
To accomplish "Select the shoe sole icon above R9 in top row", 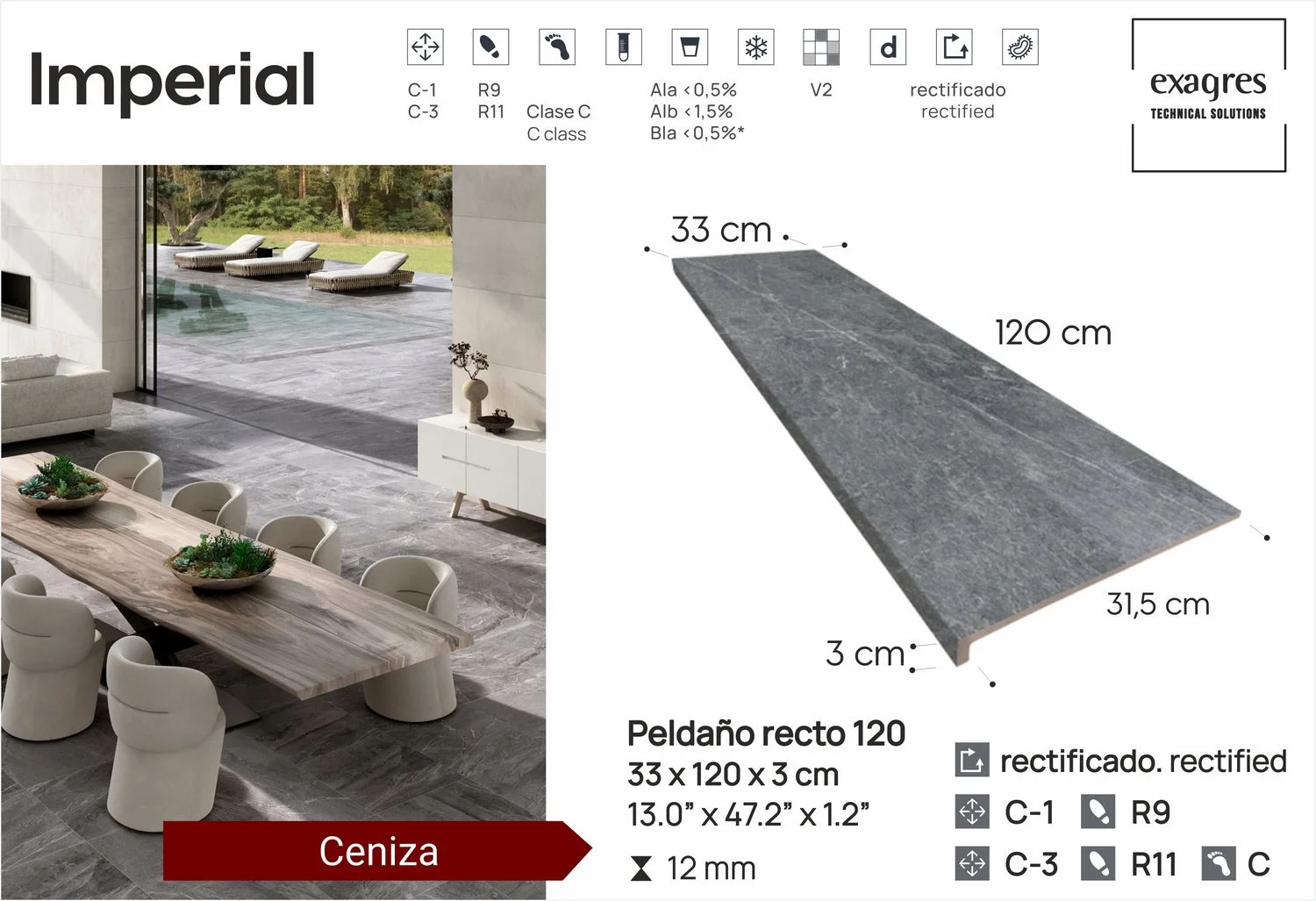I will pos(490,47).
